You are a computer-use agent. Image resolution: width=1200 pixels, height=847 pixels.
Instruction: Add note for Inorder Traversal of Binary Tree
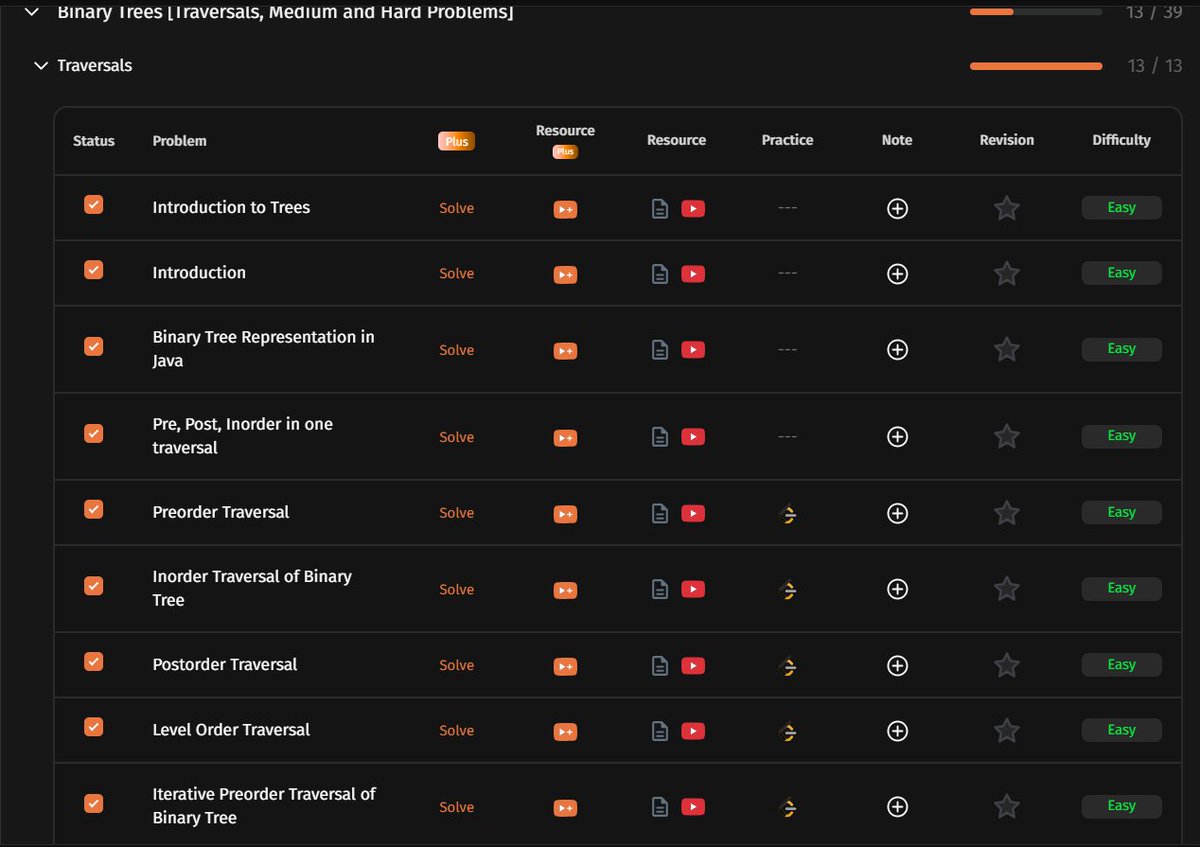[x=897, y=589]
